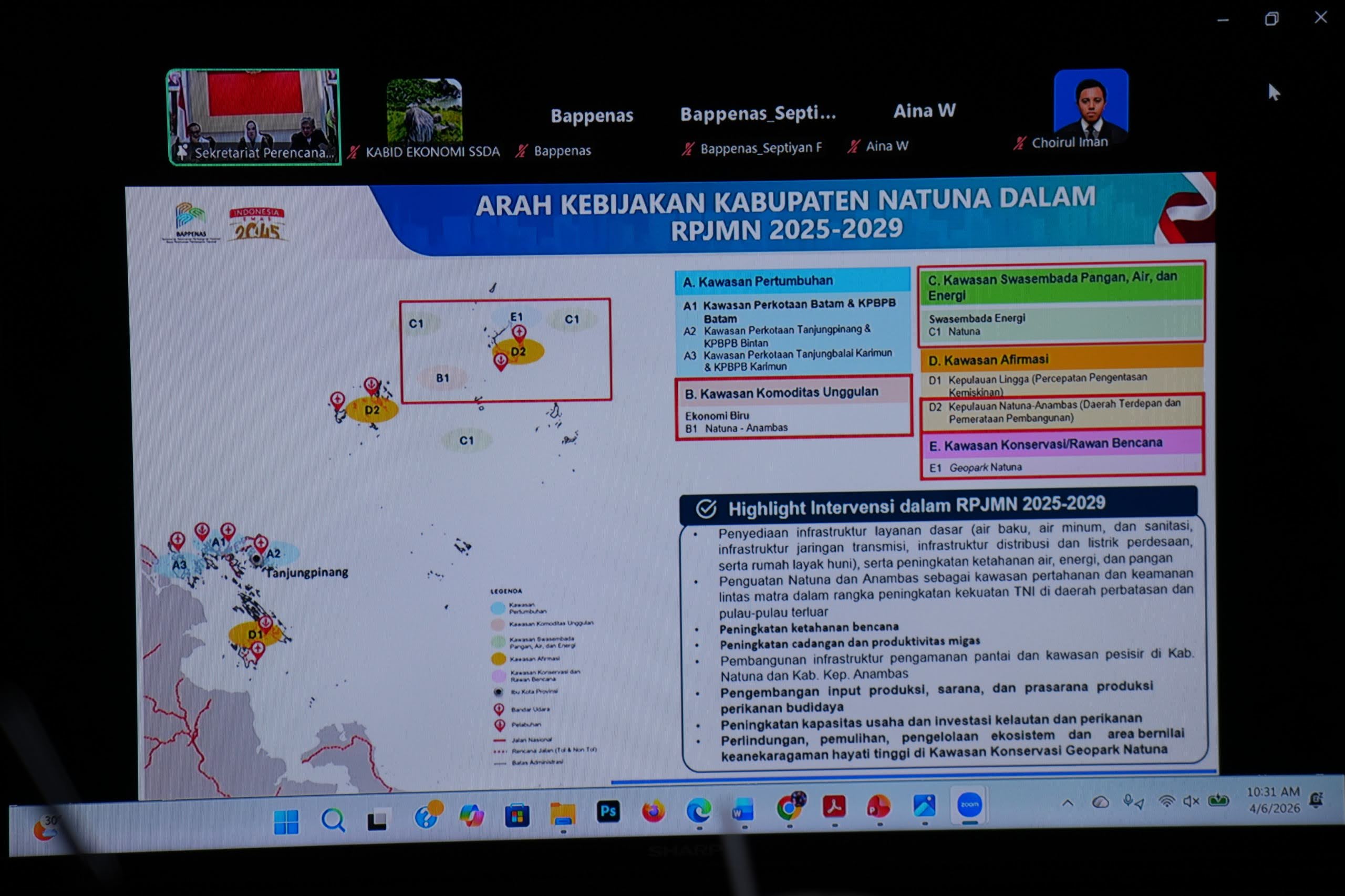
Task: Expand the hidden system tray icons chevron
Action: pos(1067,803)
